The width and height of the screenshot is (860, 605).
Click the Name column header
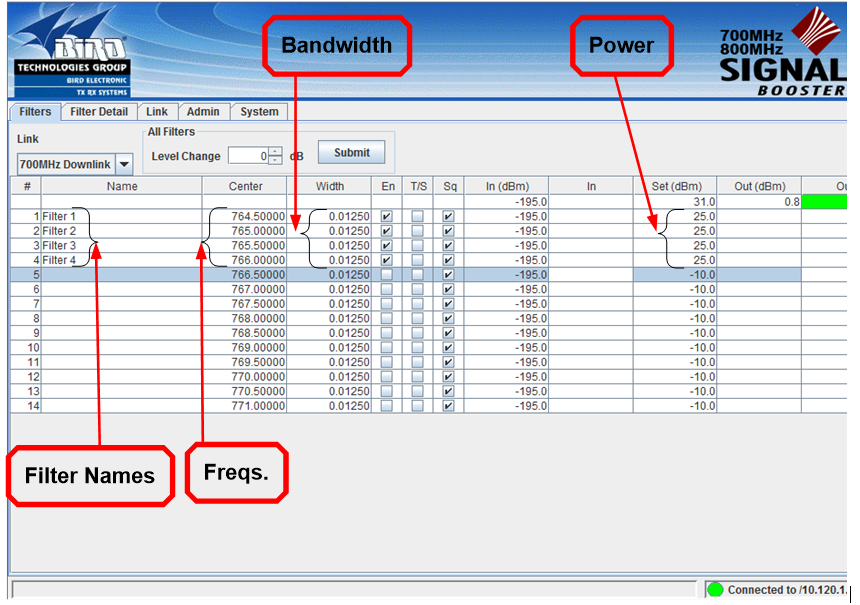tap(122, 186)
